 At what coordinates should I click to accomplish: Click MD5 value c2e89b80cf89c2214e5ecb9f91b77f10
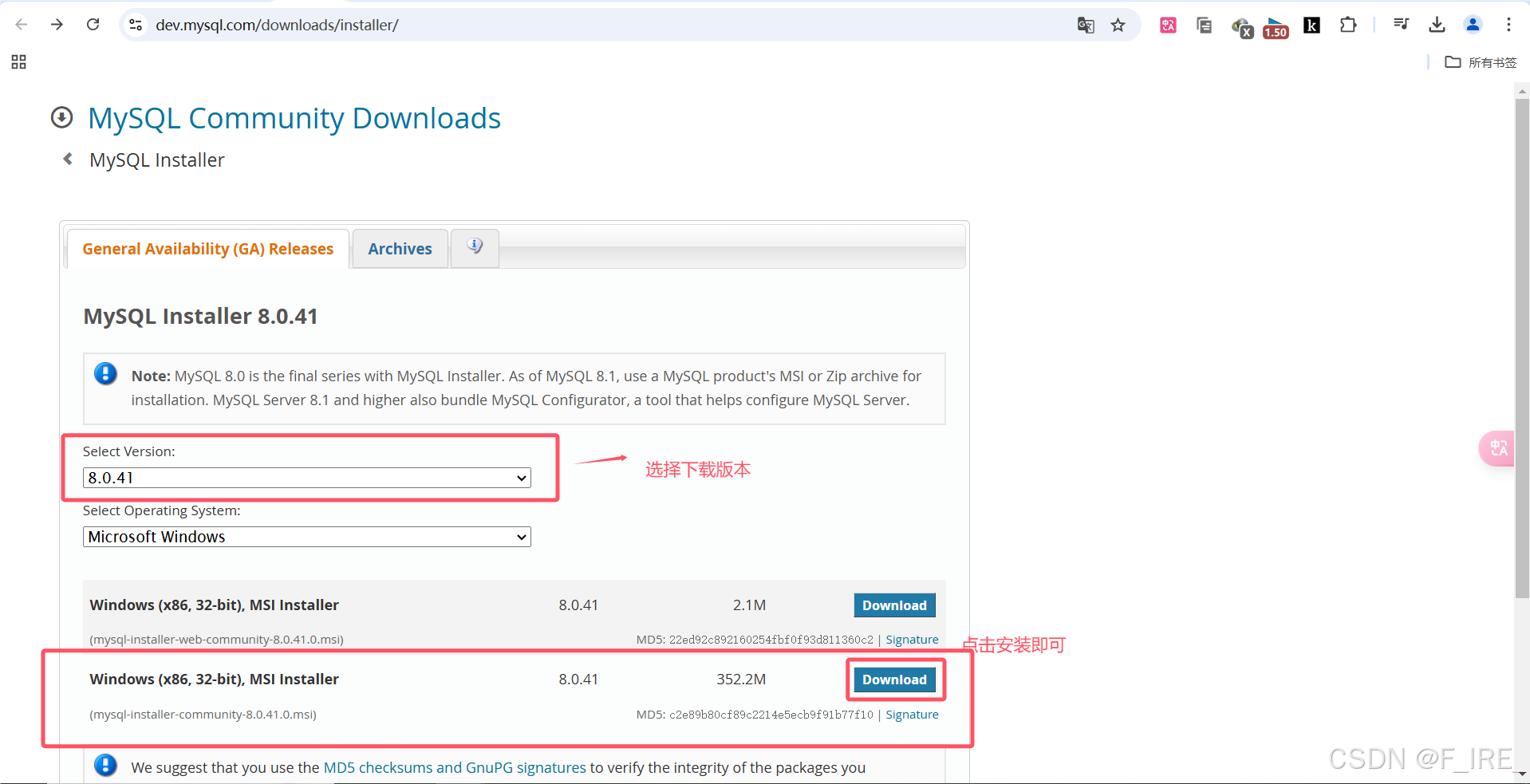(771, 715)
